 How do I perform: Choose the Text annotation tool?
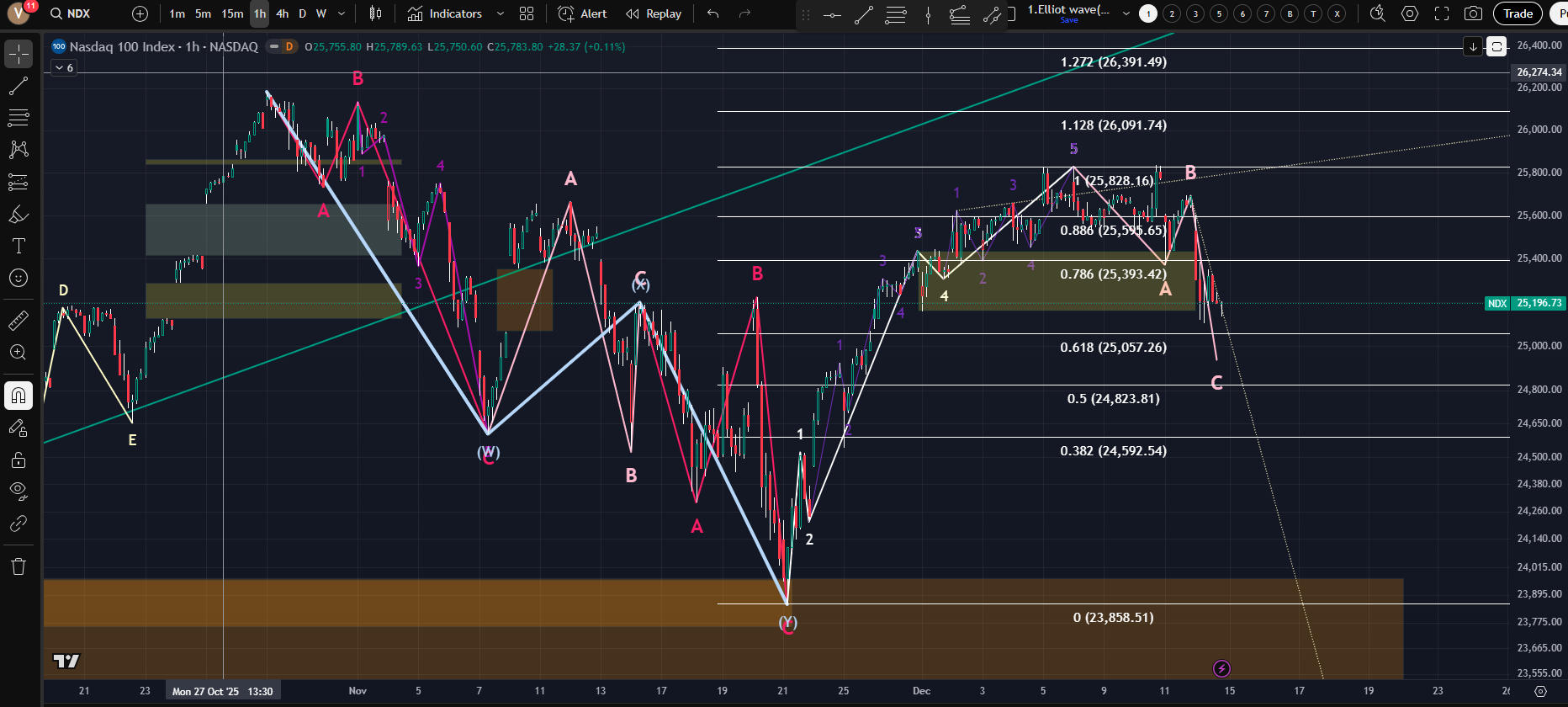(x=18, y=246)
